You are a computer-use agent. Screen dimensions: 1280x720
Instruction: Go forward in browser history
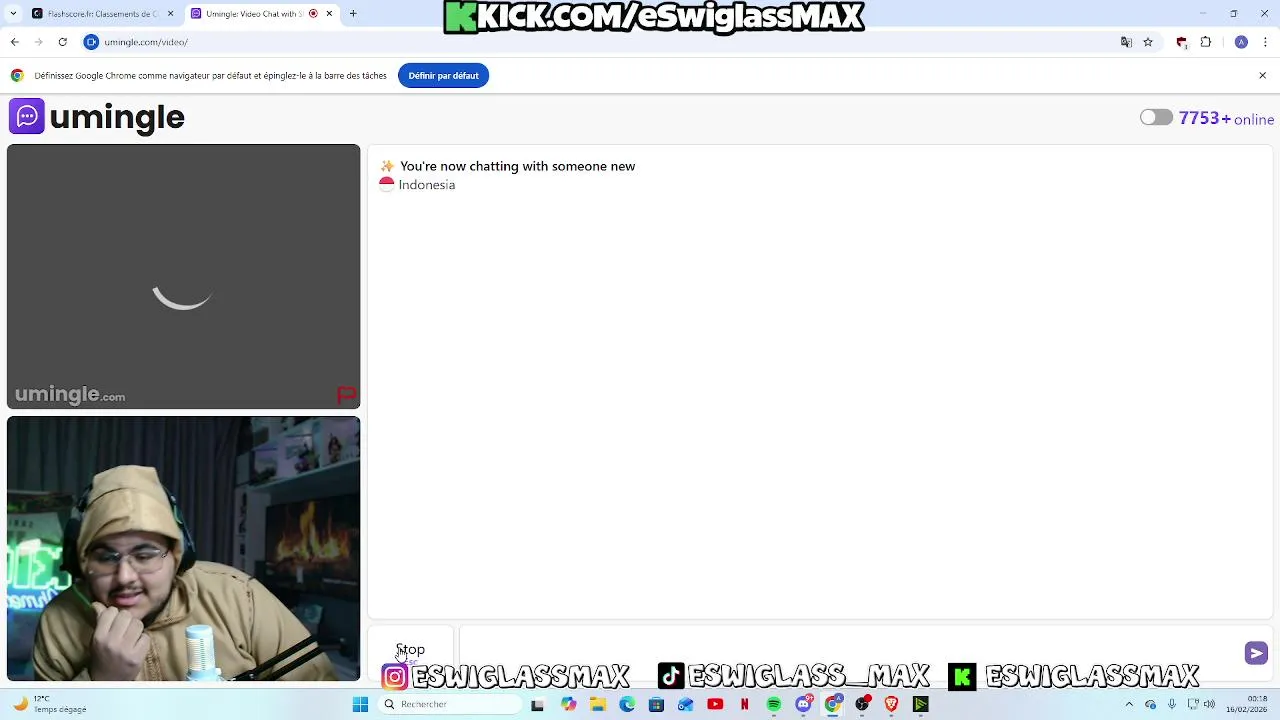(38, 42)
